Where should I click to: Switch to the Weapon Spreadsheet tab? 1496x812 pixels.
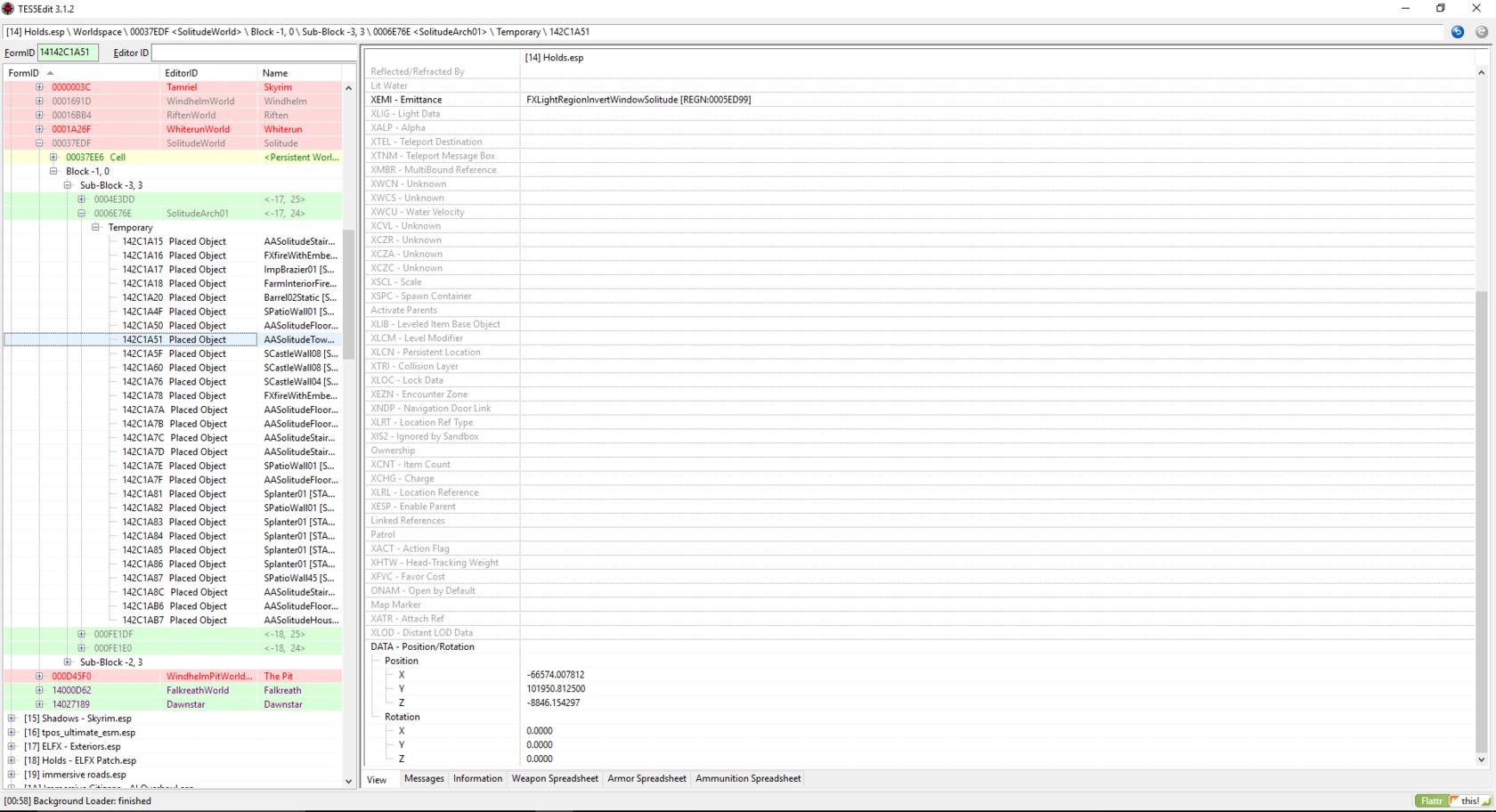555,779
